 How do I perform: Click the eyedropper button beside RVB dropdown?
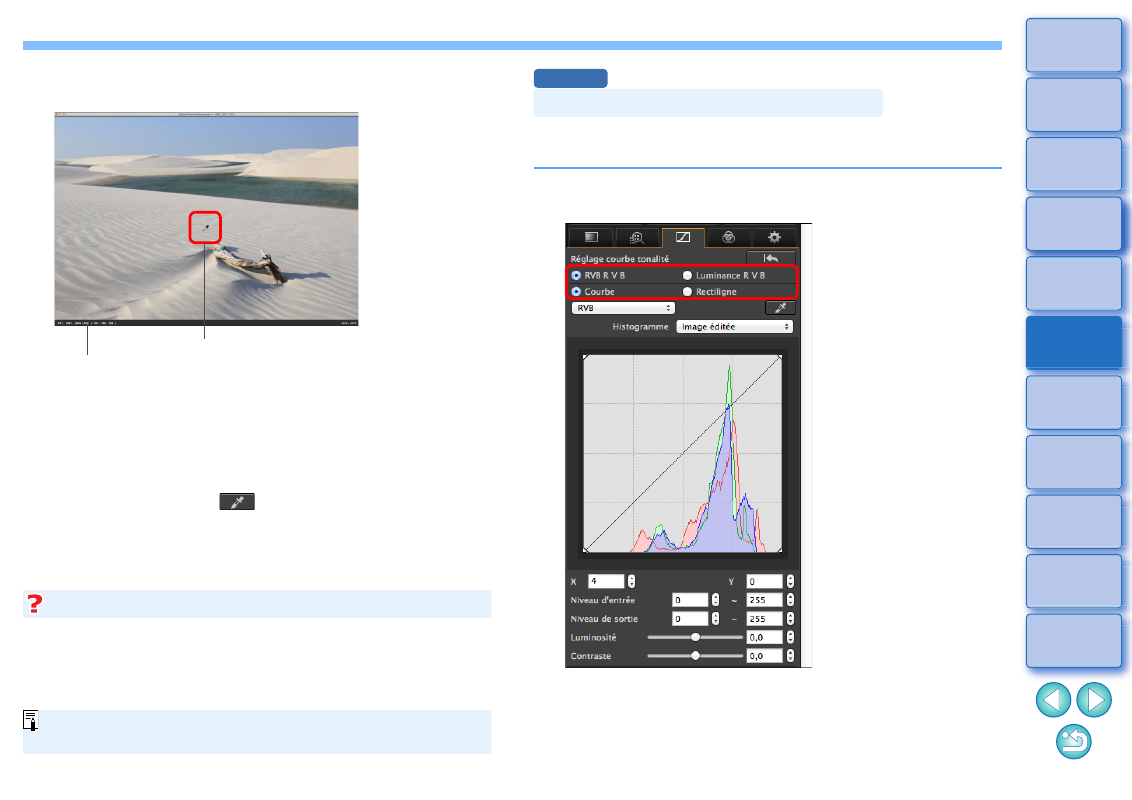point(778,308)
